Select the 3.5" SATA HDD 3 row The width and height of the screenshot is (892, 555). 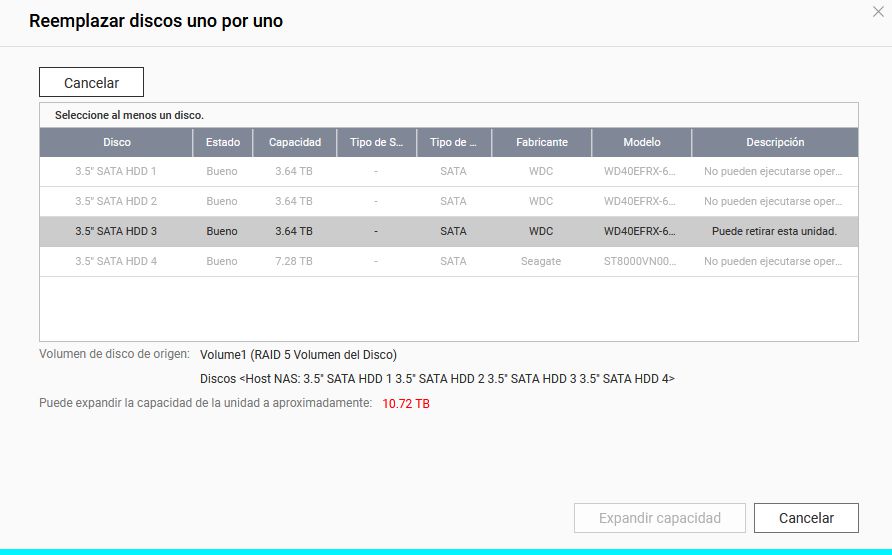(116, 232)
